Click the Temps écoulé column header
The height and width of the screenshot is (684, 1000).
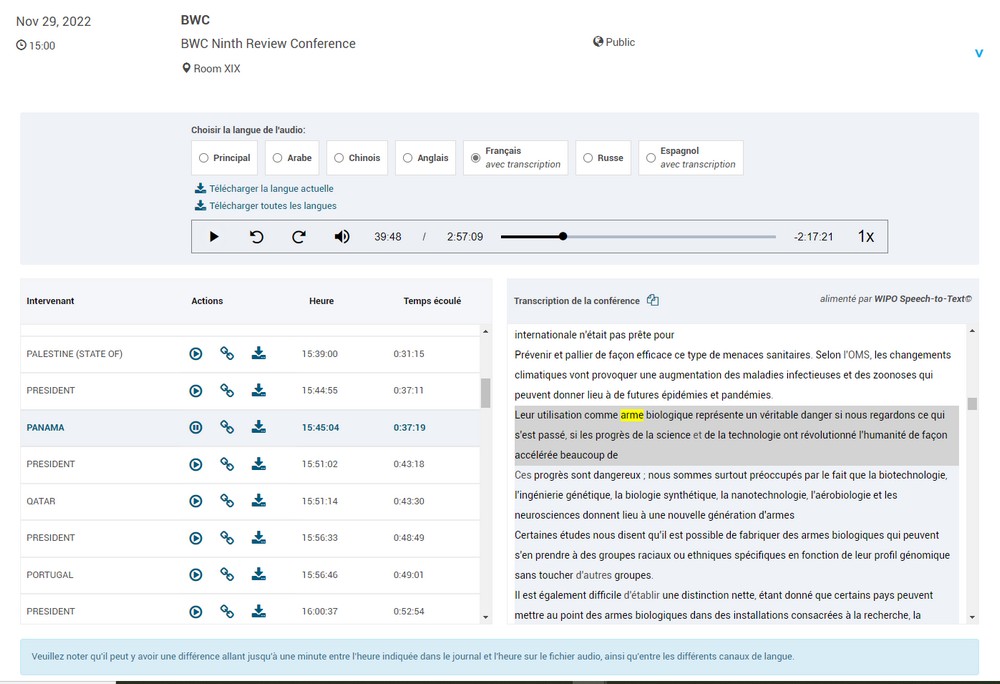click(432, 301)
